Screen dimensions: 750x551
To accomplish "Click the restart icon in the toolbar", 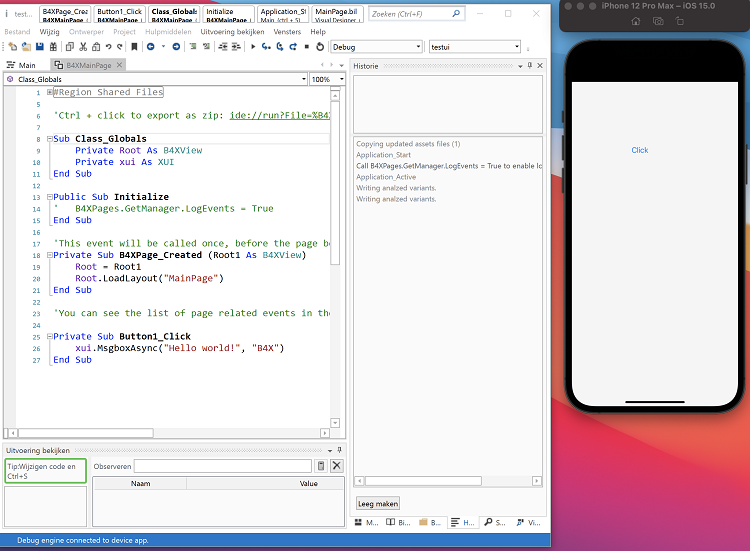I will pyautogui.click(x=319, y=47).
